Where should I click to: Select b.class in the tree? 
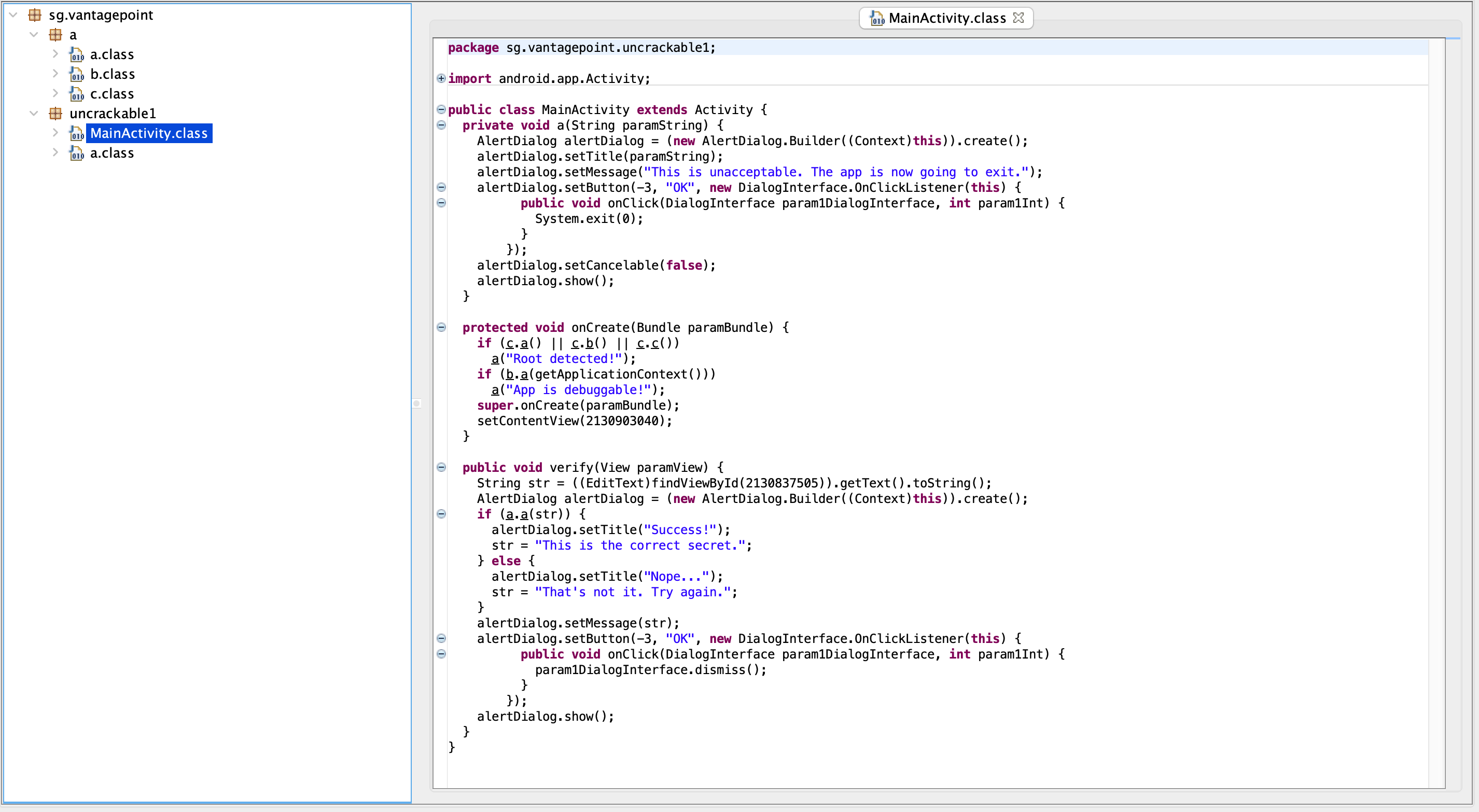click(113, 74)
